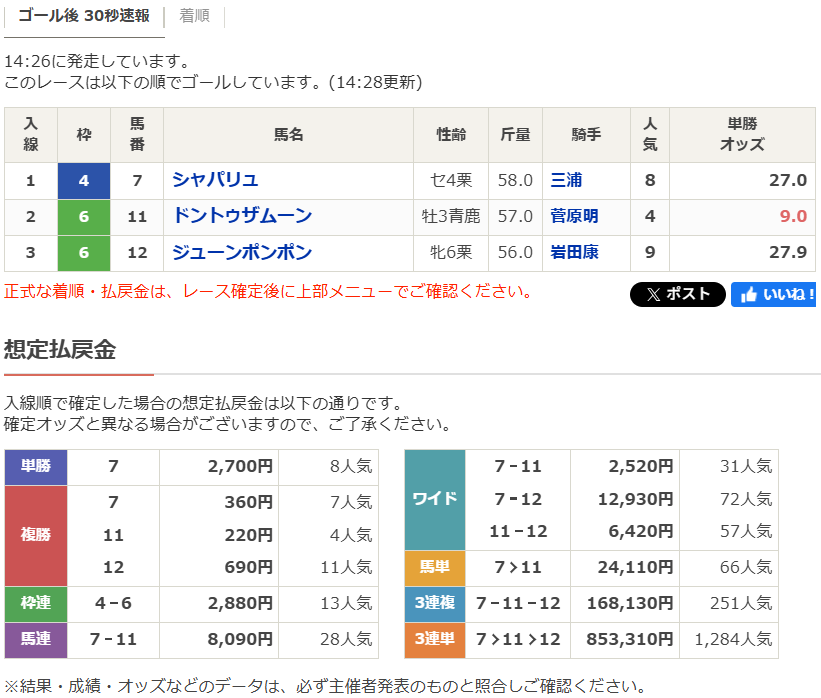The width and height of the screenshot is (821, 698).
Task: Click the 枠連 payout label
Action: click(x=34, y=605)
